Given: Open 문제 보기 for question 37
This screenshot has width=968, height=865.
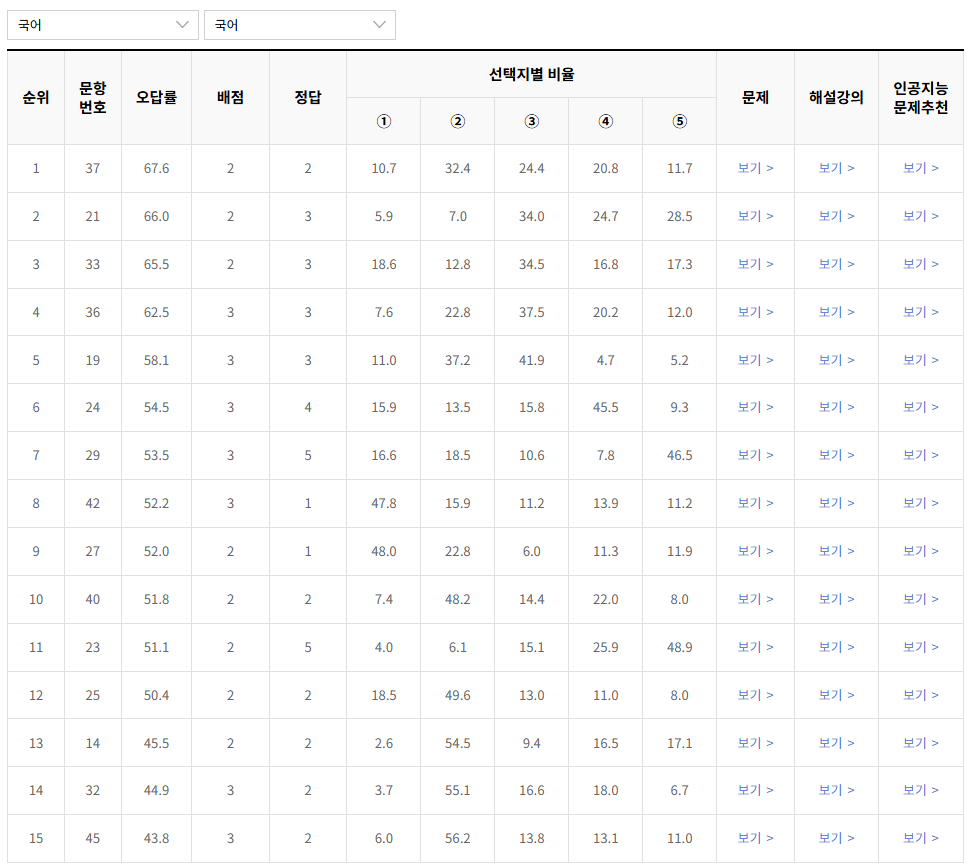Looking at the screenshot, I should (x=755, y=169).
